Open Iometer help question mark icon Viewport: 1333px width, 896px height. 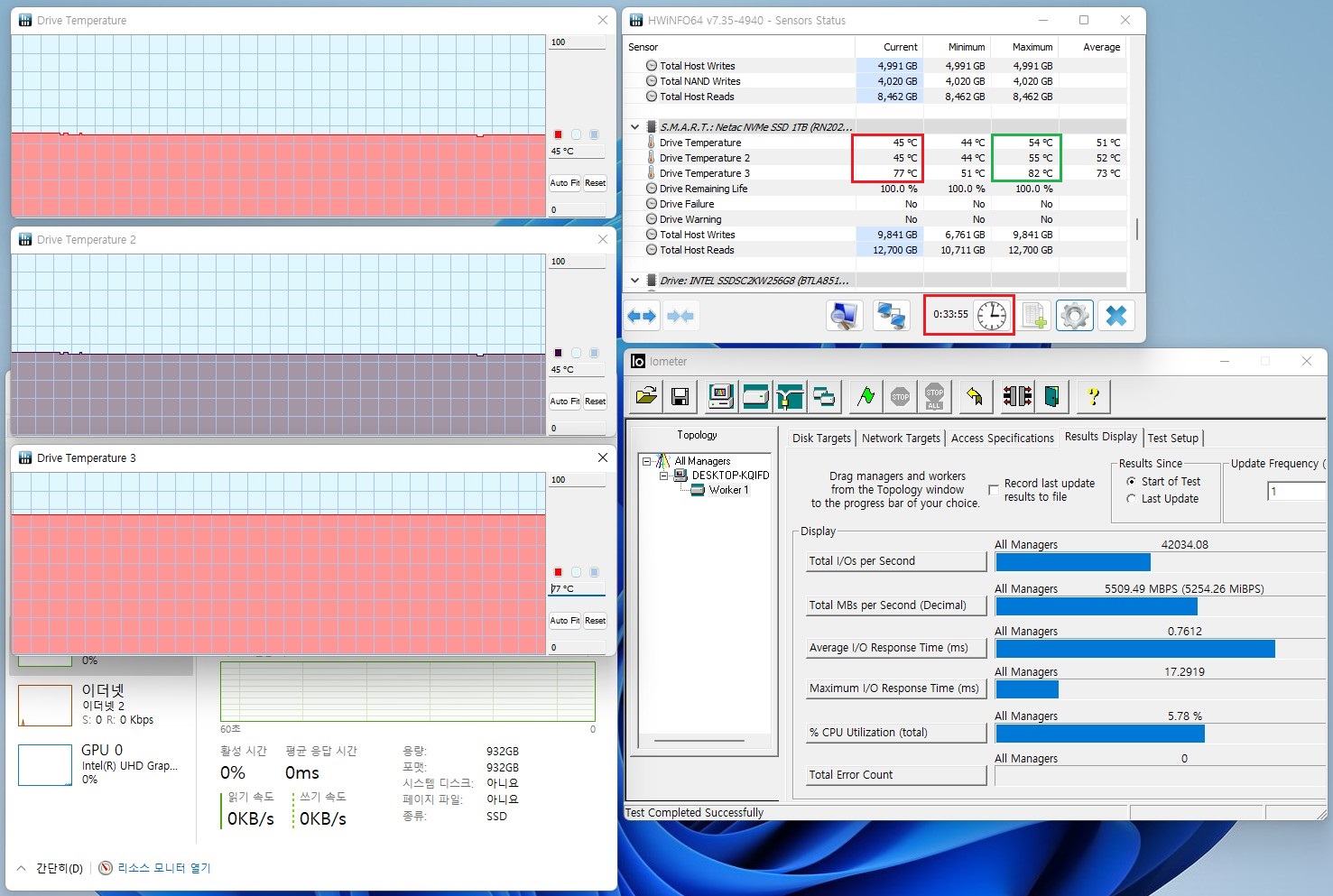(1093, 396)
